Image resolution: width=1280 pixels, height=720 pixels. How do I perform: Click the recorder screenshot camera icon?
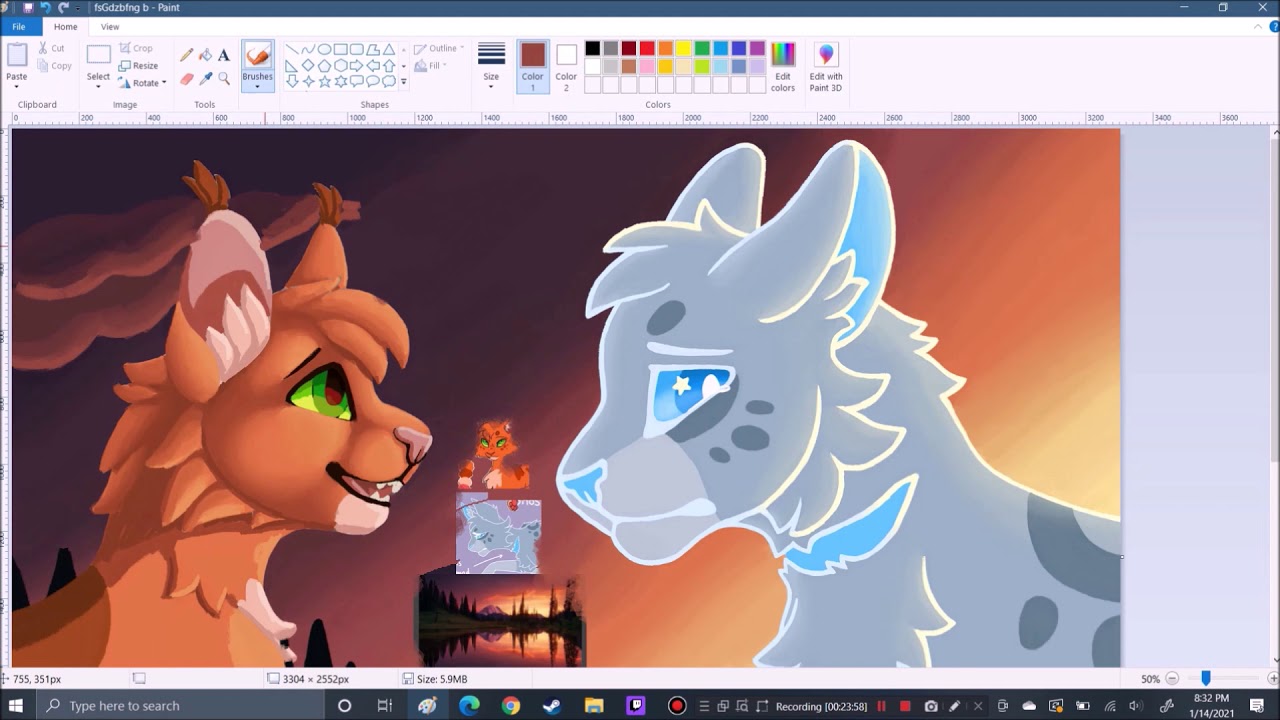point(931,706)
